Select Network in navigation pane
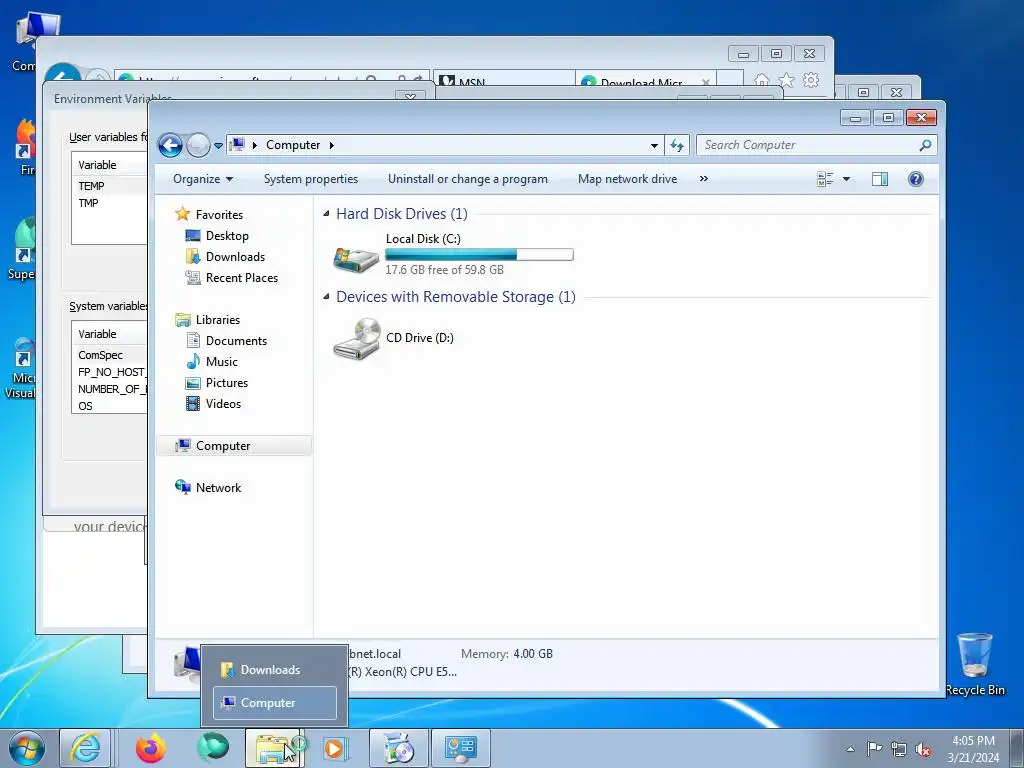Screen dimensions: 1024x768 218,487
